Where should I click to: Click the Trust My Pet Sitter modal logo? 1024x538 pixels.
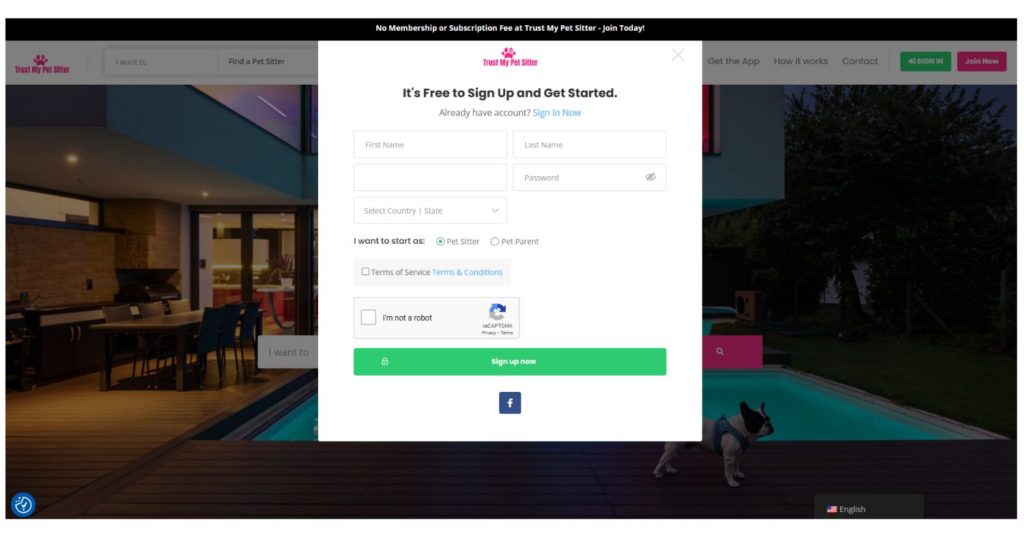point(509,57)
